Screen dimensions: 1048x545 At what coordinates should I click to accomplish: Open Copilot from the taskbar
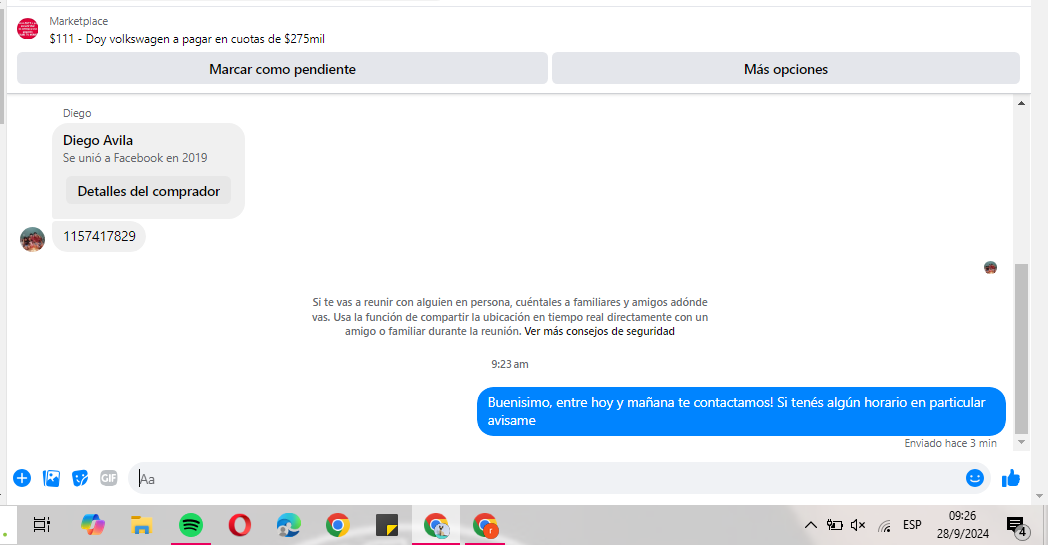[93, 525]
